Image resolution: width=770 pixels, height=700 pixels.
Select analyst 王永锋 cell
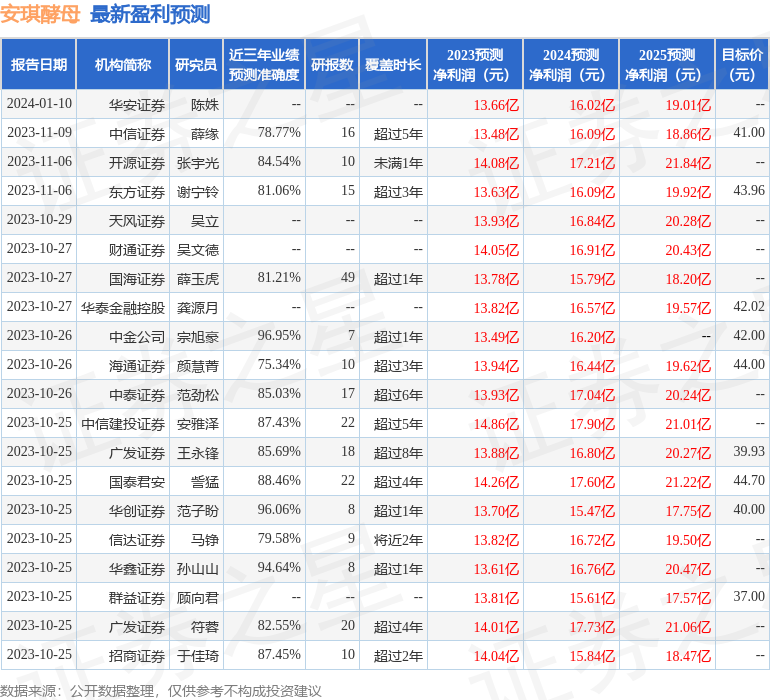(198, 453)
